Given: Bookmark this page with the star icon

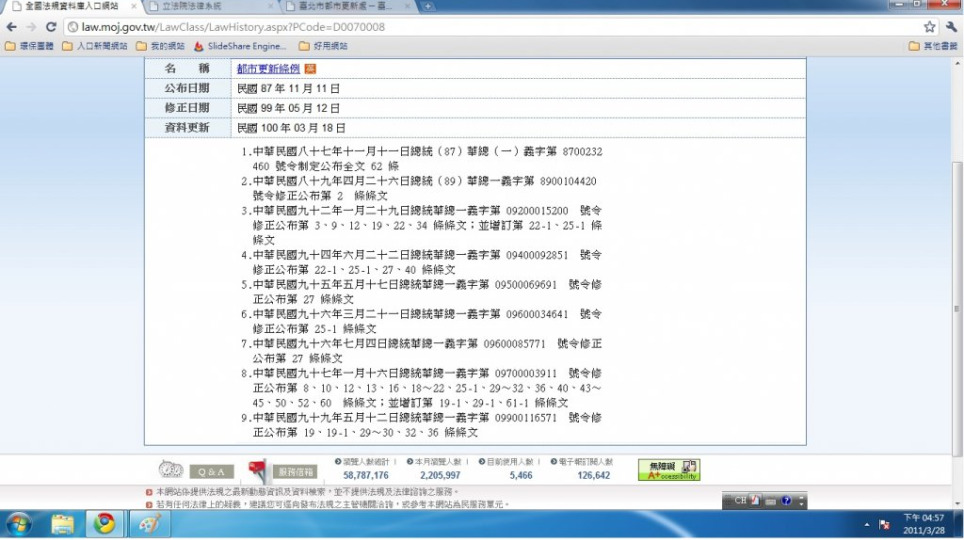Looking at the screenshot, I should tap(929, 27).
